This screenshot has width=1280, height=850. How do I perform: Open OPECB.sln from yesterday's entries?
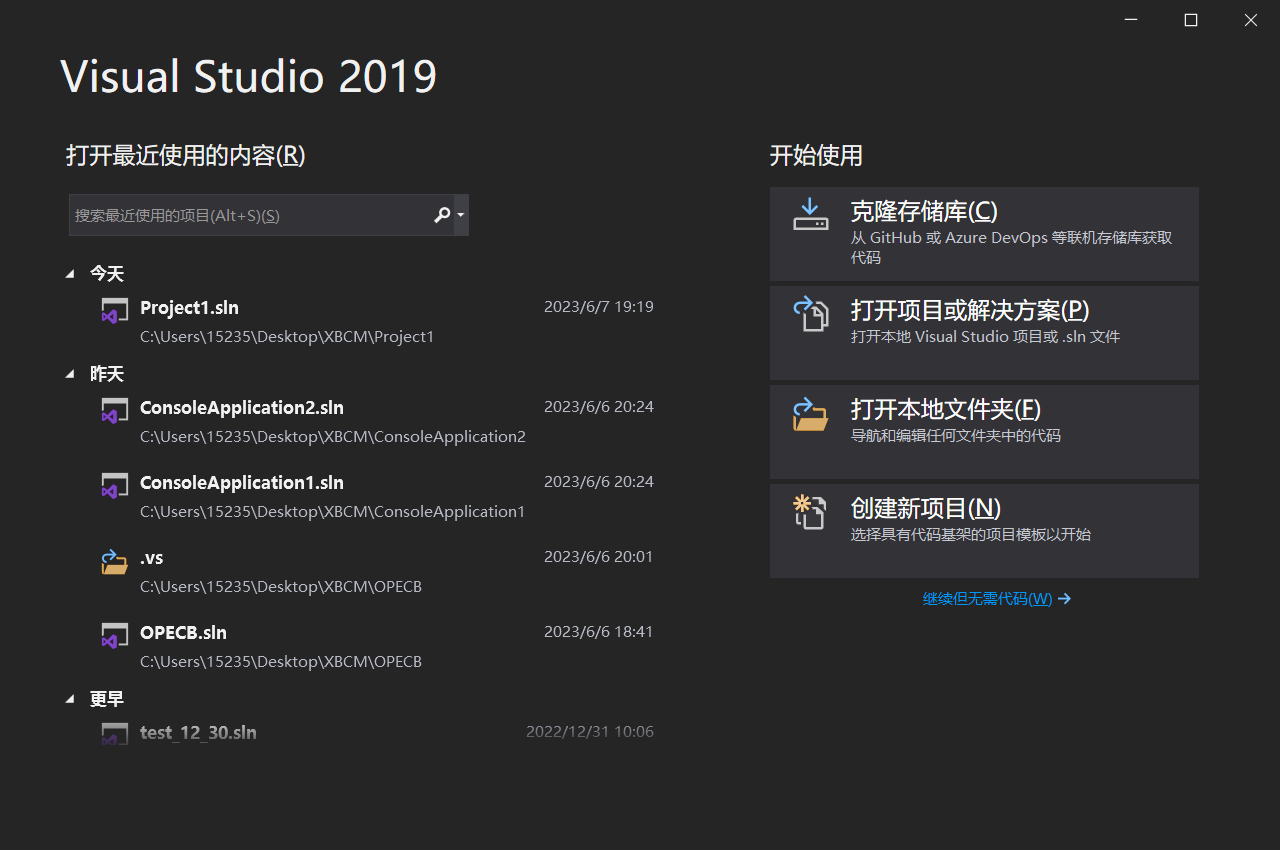pyautogui.click(x=183, y=632)
